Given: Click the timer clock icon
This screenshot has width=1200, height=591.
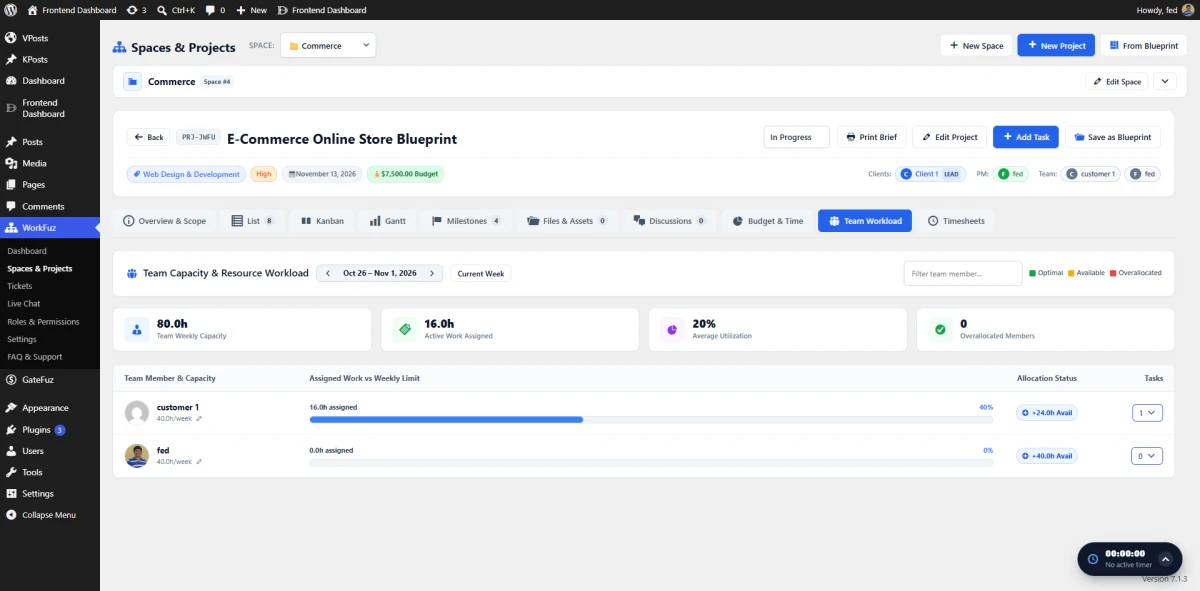Looking at the screenshot, I should coord(1093,558).
